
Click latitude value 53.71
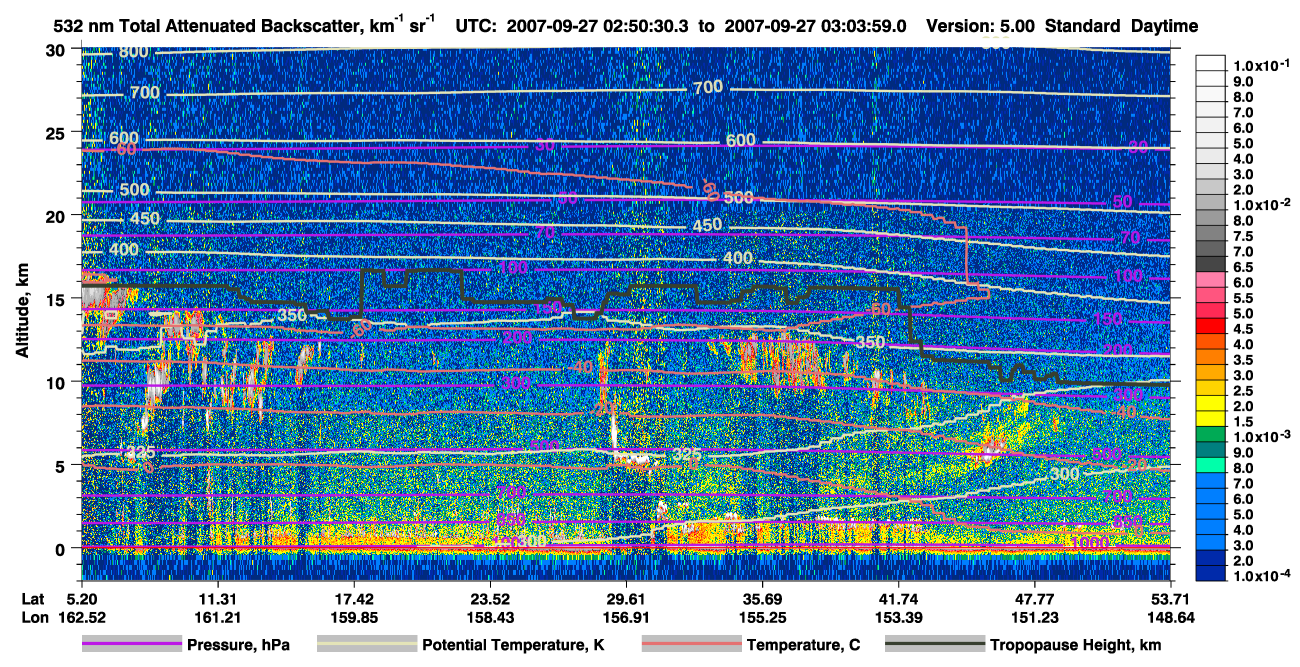tap(1170, 599)
